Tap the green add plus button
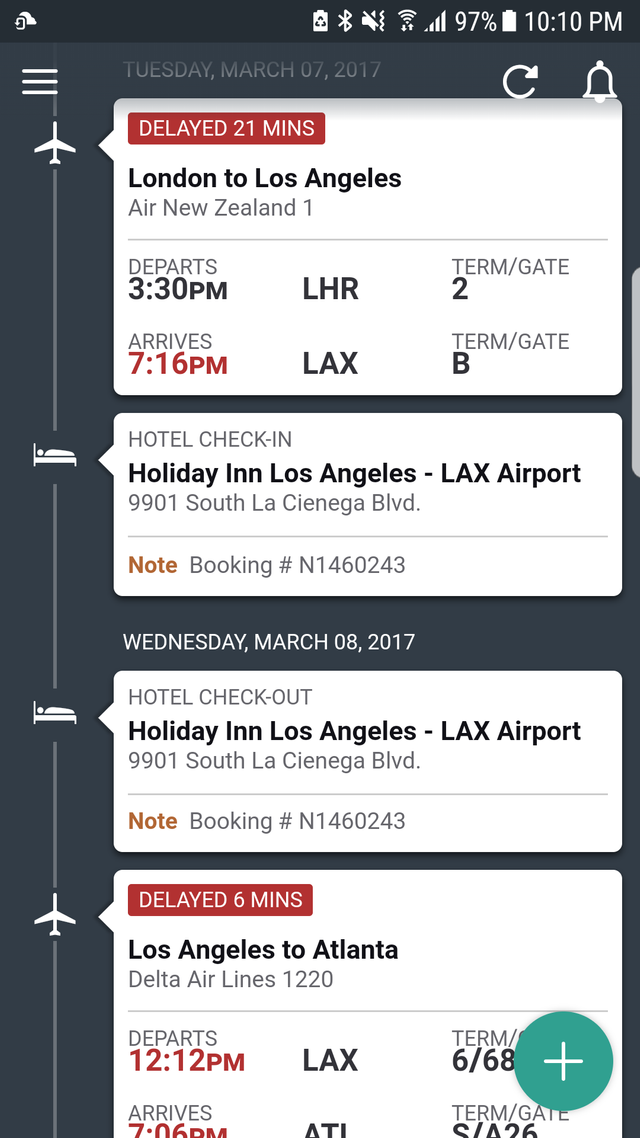Screen dimensions: 640x1138 pos(564,1061)
